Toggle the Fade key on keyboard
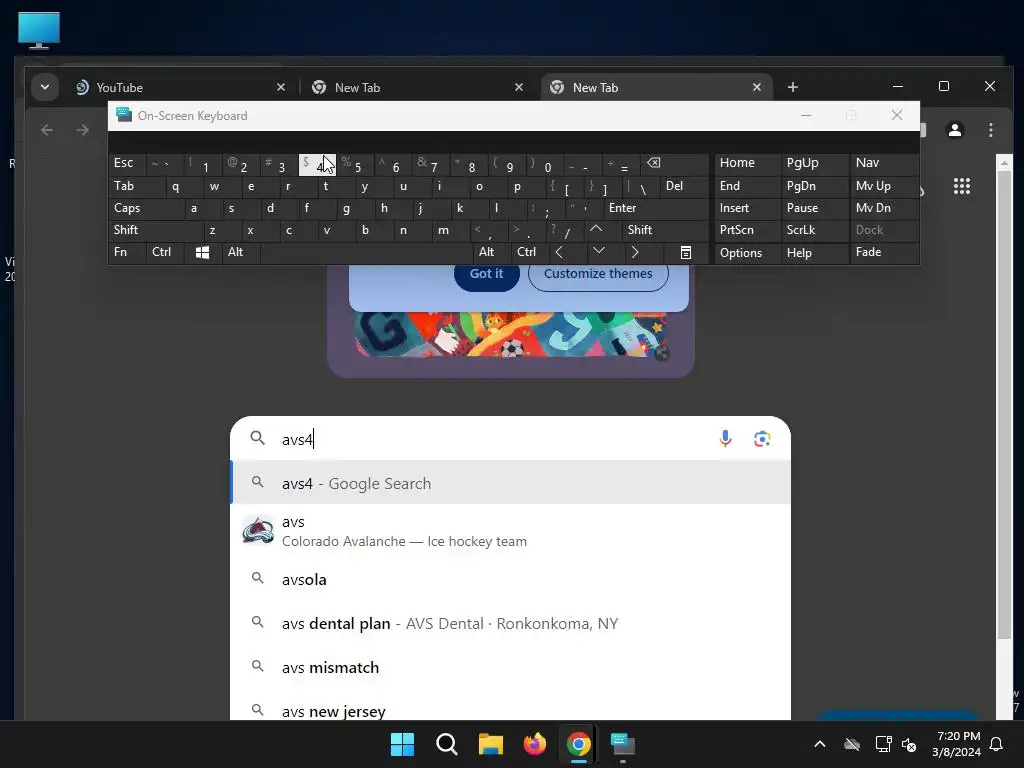Viewport: 1024px width, 768px height. [x=884, y=252]
